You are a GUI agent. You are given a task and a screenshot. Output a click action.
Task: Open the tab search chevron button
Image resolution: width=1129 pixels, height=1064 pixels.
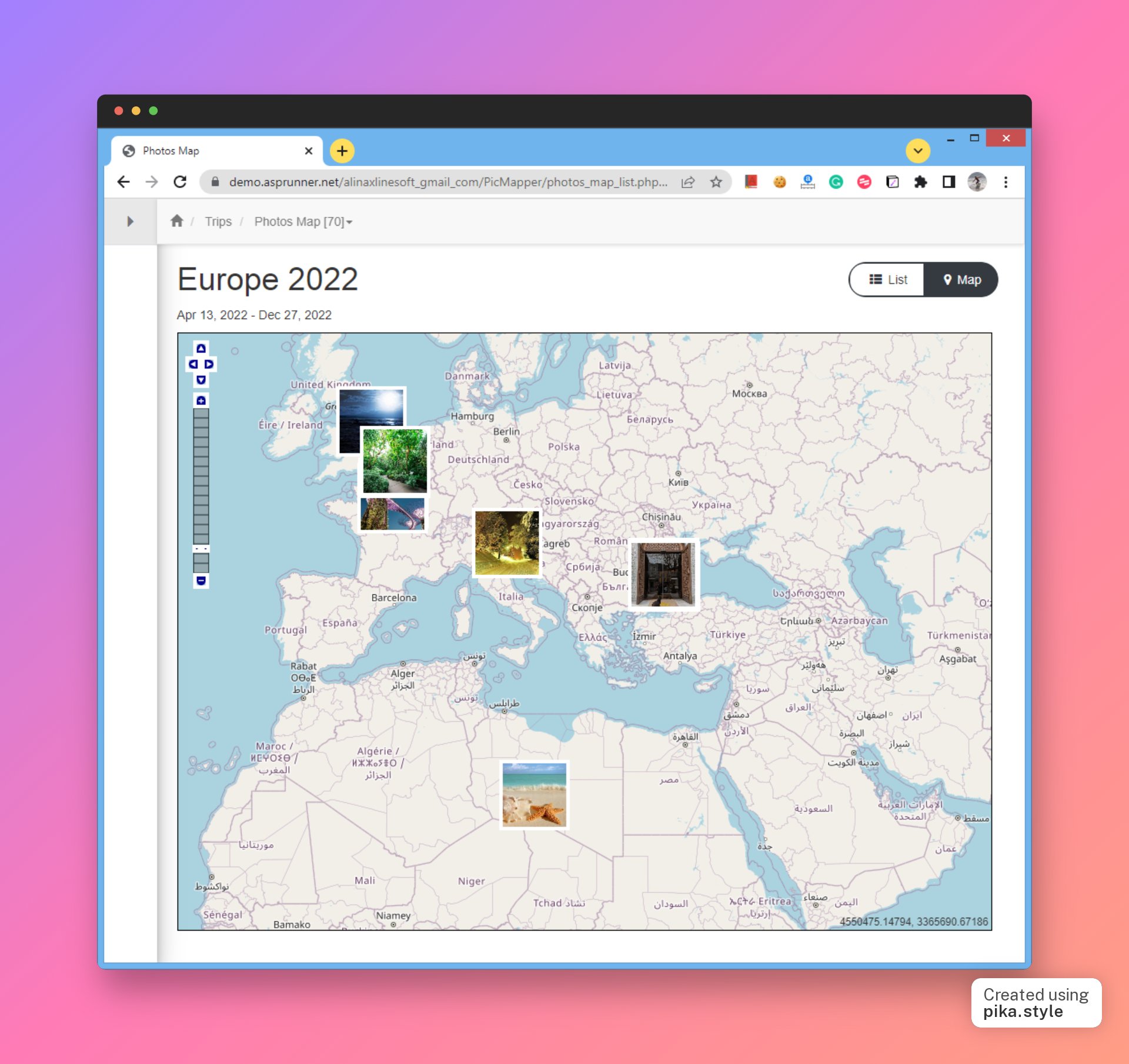tap(917, 150)
